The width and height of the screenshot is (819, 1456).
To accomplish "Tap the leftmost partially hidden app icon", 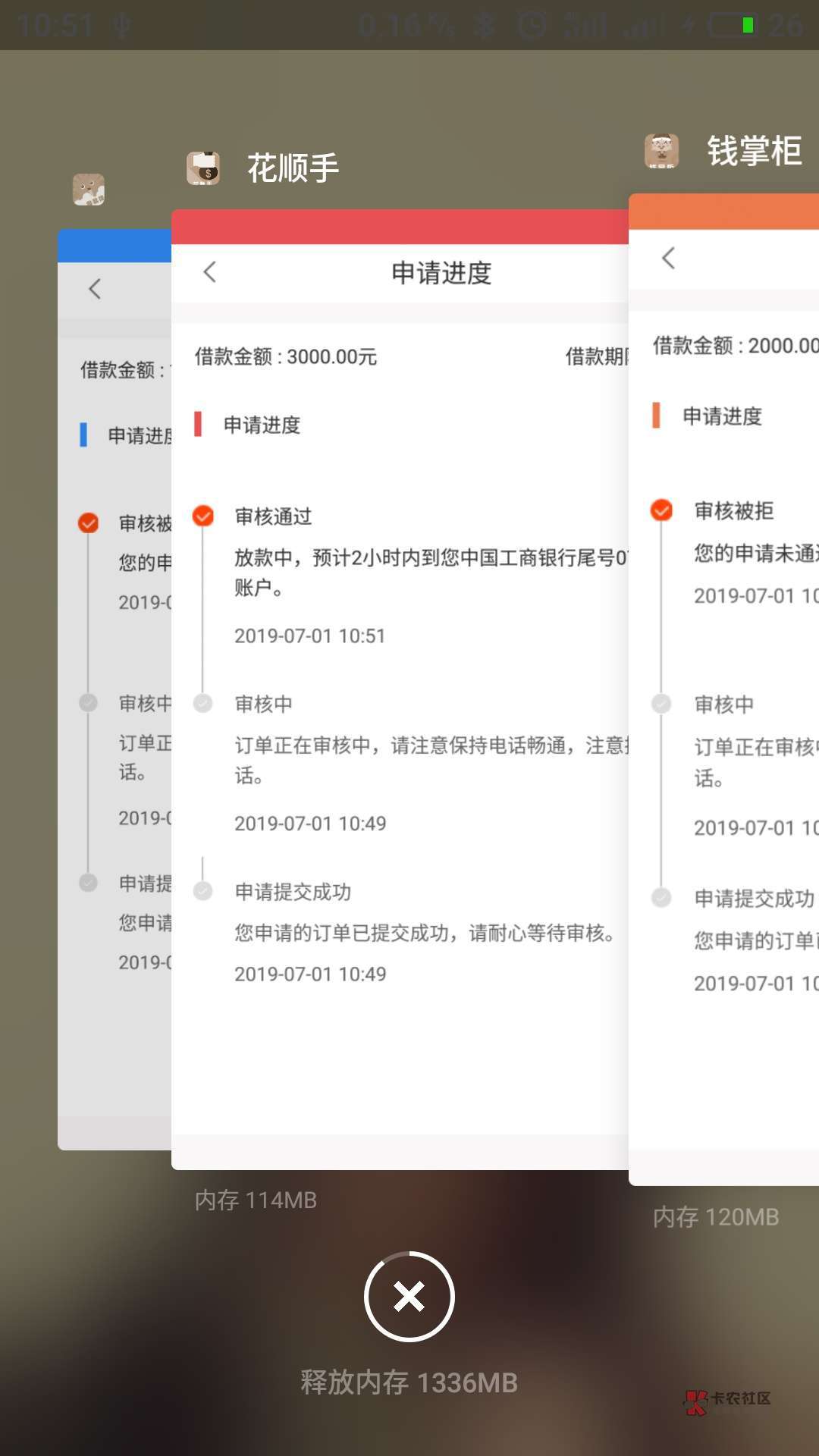I will pos(89,190).
